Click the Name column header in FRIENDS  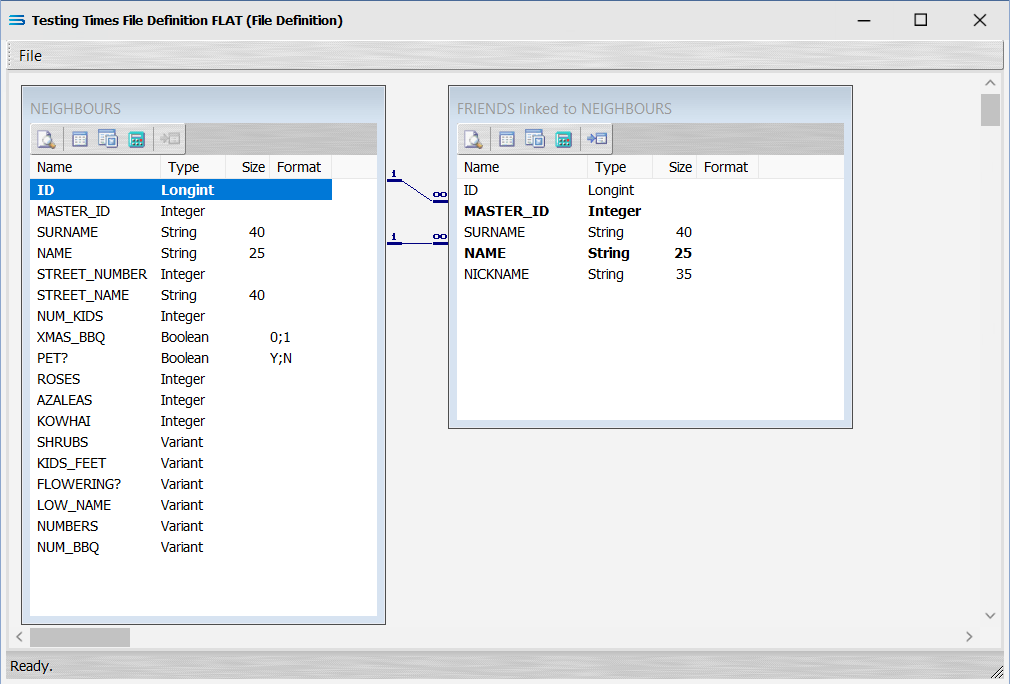(522, 167)
